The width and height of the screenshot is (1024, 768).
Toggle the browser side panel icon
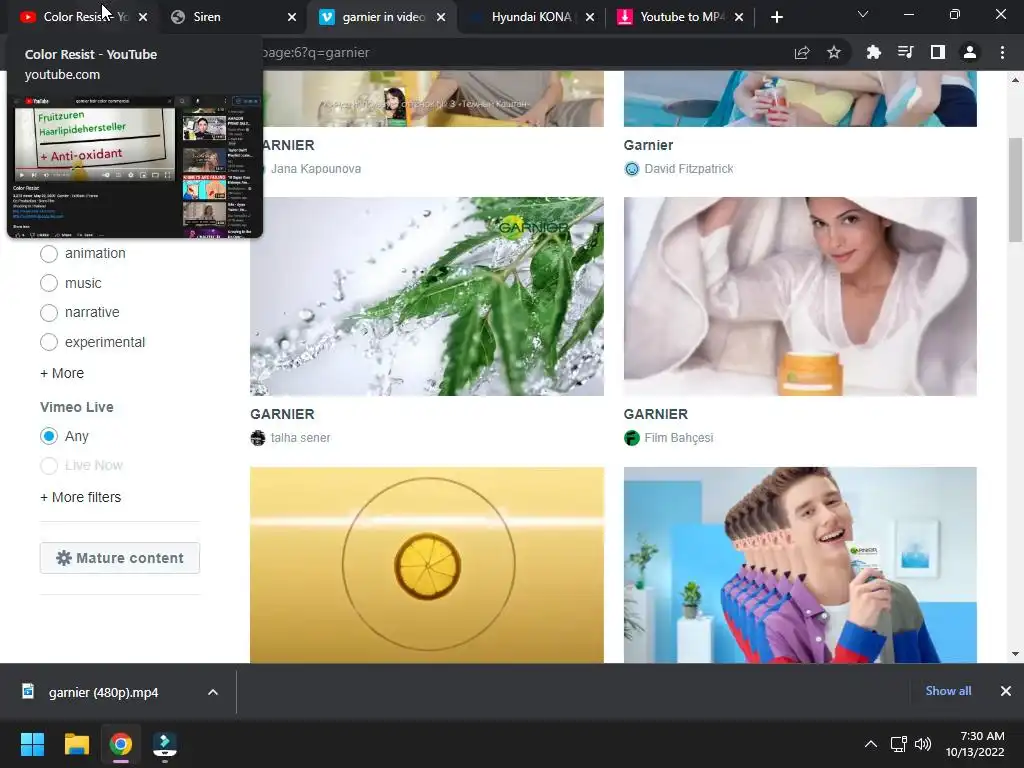[x=938, y=52]
